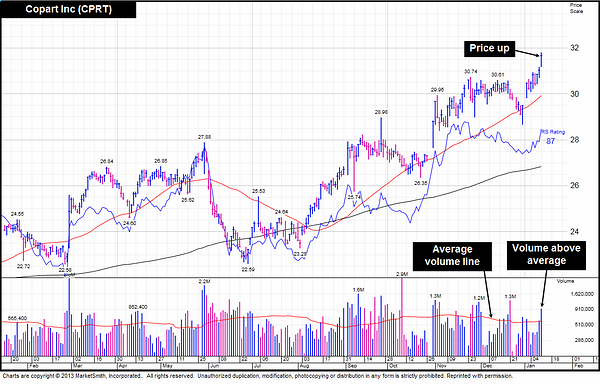
Task: Click the 286,000 volume scale value
Action: 584,340
